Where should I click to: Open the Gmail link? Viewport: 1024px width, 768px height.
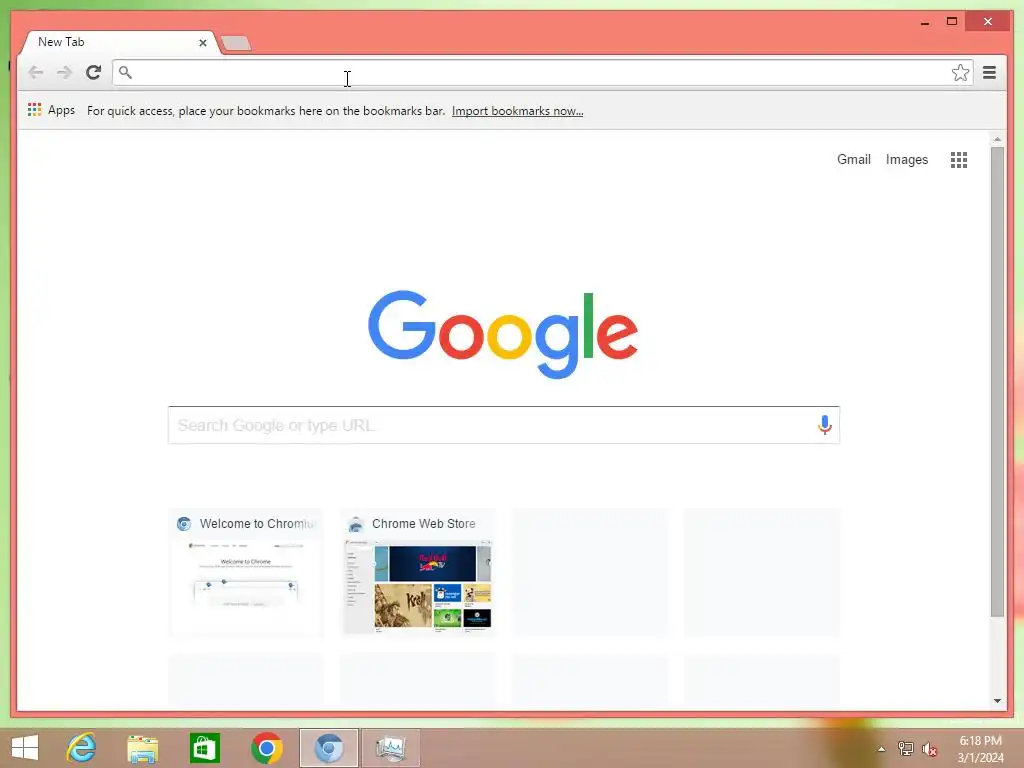pyautogui.click(x=854, y=159)
